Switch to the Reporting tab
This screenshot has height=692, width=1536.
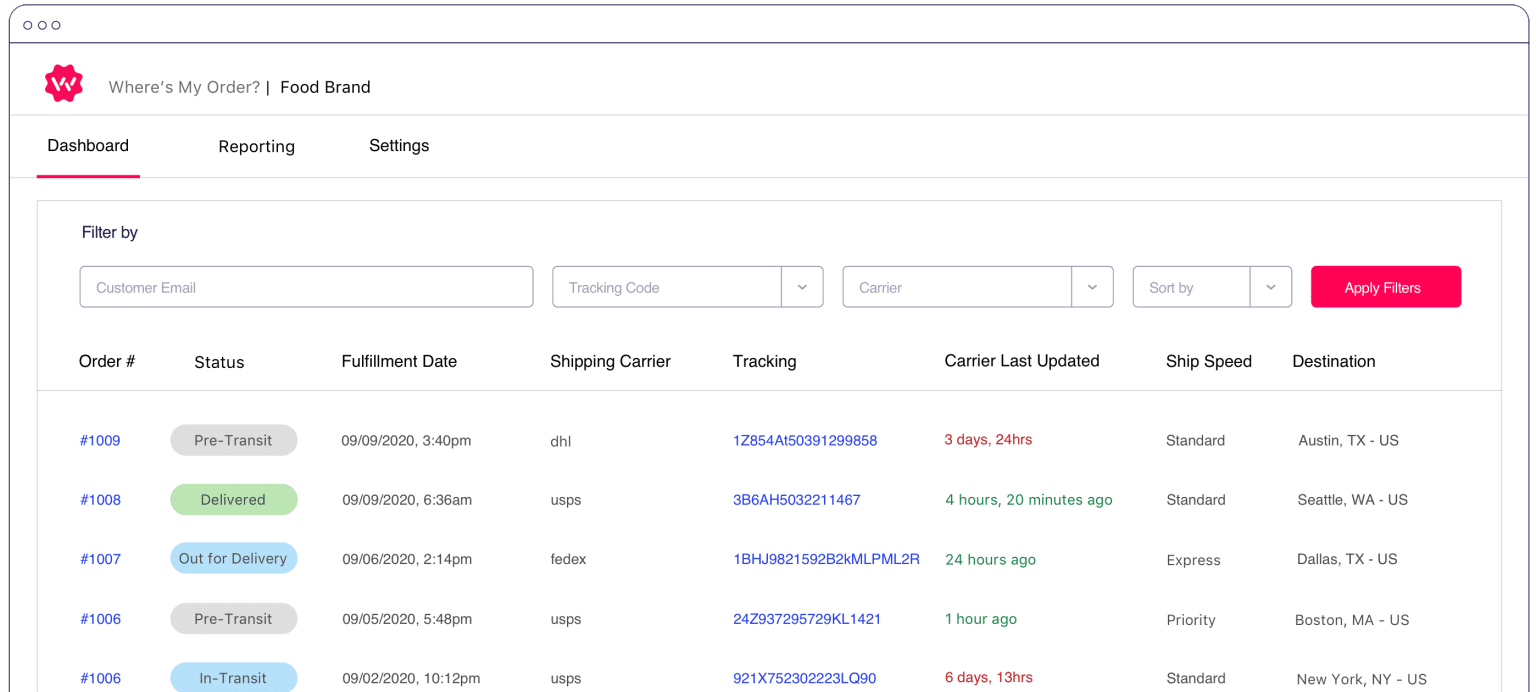[256, 147]
